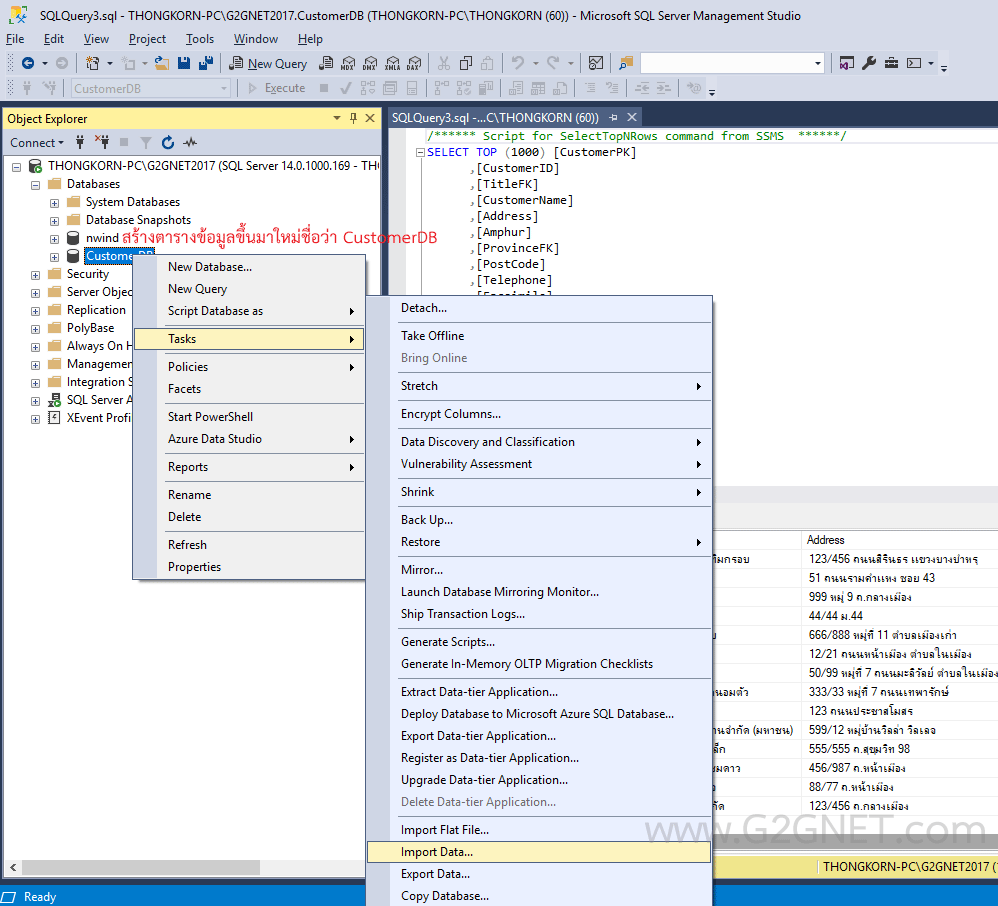Click the New Project toolbar icon
The width and height of the screenshot is (998, 906).
pyautogui.click(x=93, y=63)
